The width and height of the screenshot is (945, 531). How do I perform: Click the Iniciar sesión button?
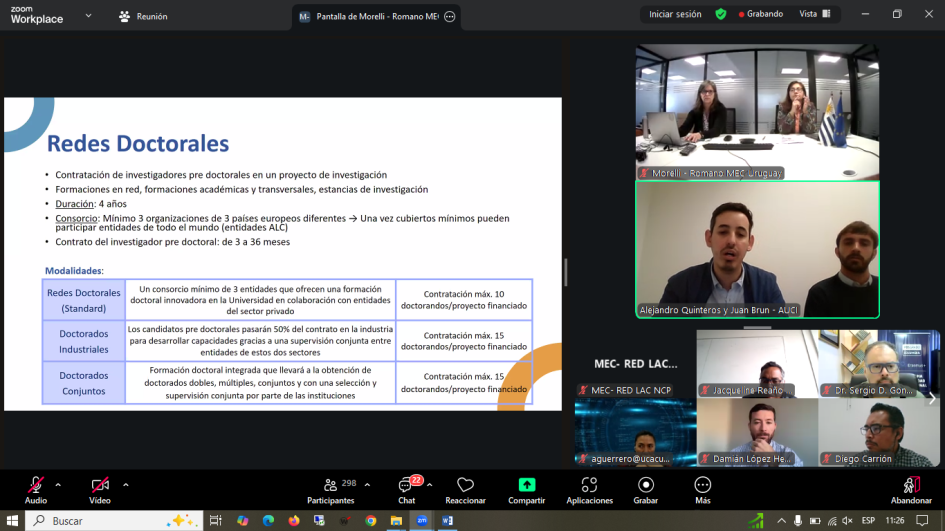tap(675, 14)
